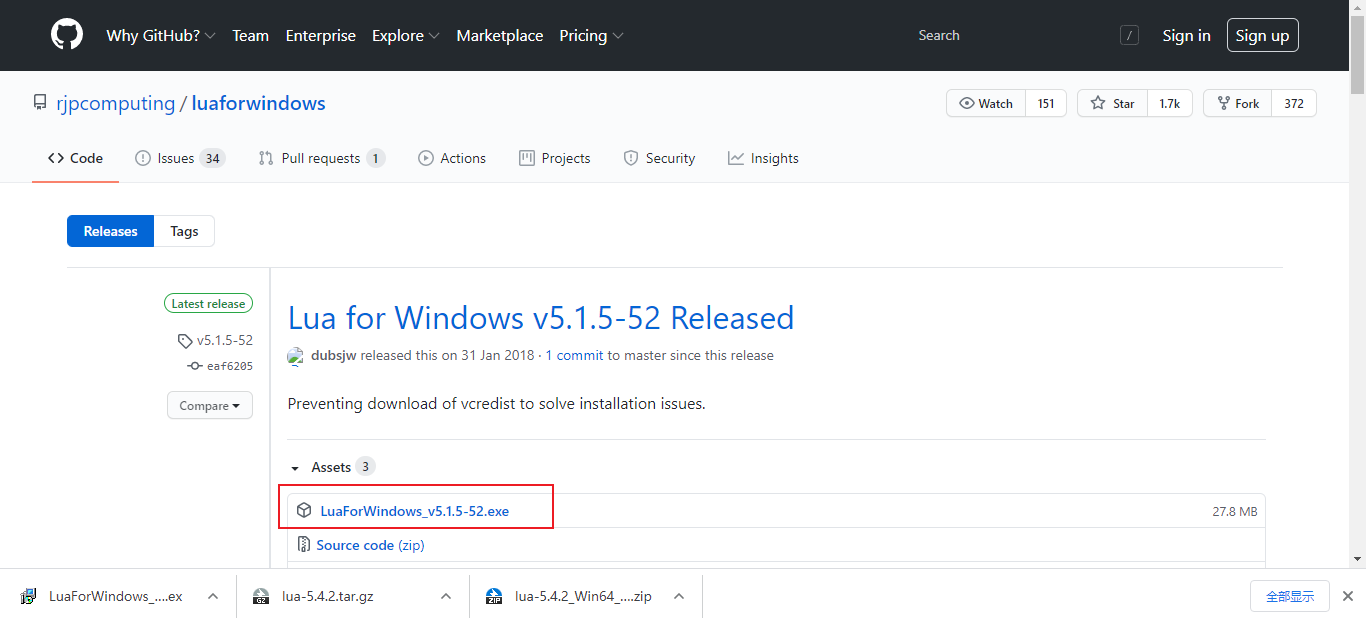Click the 全部显示 button in download bar
This screenshot has width=1366, height=621.
click(x=1289, y=595)
